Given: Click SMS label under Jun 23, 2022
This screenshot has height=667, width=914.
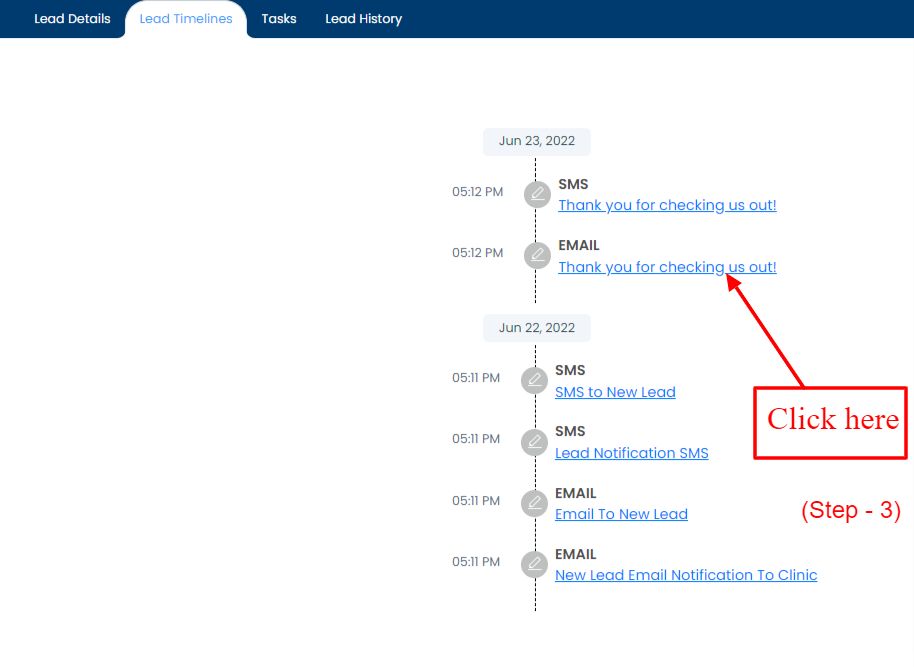Looking at the screenshot, I should (574, 184).
